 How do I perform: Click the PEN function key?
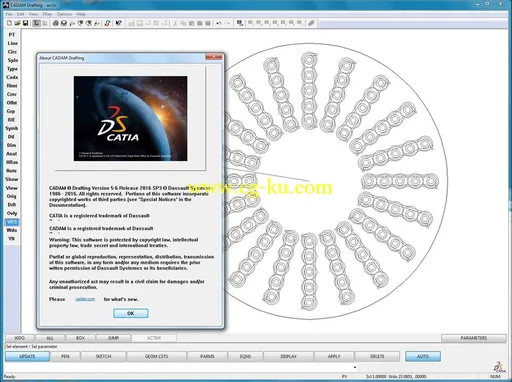[65, 356]
